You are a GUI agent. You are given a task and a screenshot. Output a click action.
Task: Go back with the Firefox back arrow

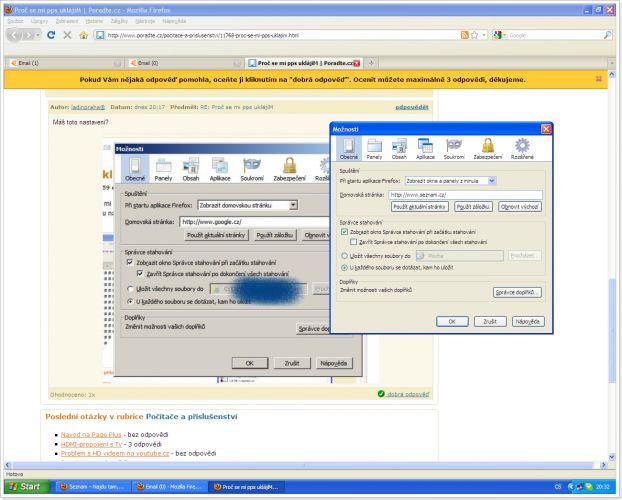point(14,35)
